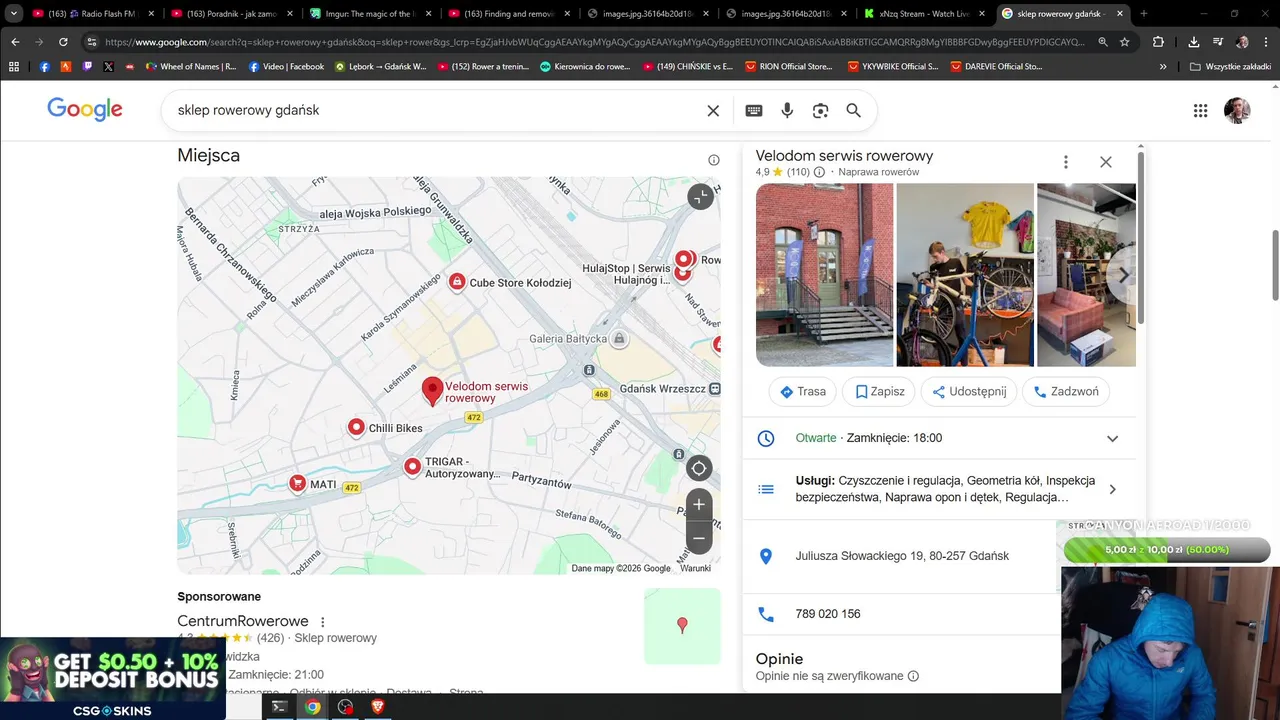Image resolution: width=1280 pixels, height=720 pixels.
Task: Get directions with the Trasa button
Action: coord(802,392)
